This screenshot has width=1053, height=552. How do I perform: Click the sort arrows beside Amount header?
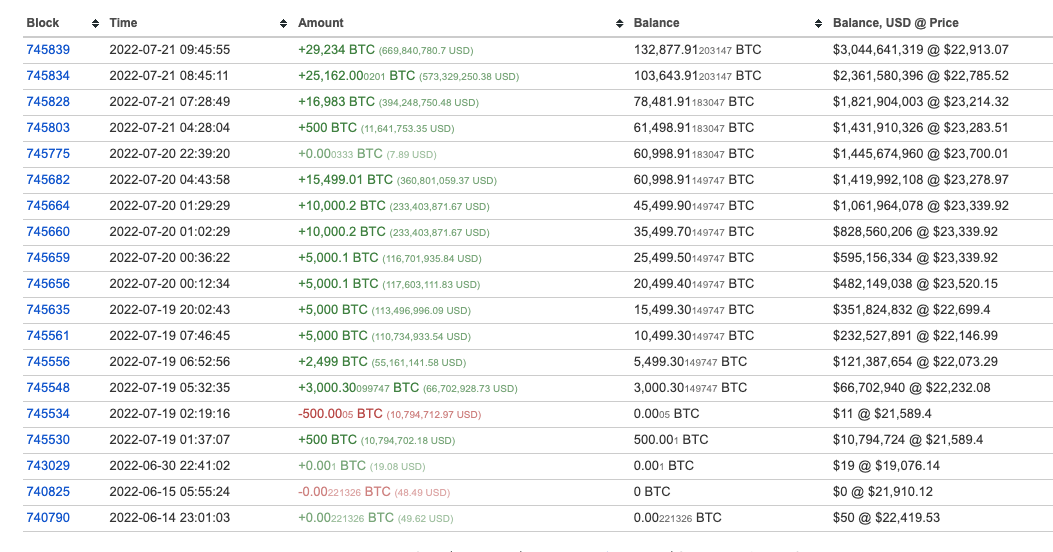point(621,23)
